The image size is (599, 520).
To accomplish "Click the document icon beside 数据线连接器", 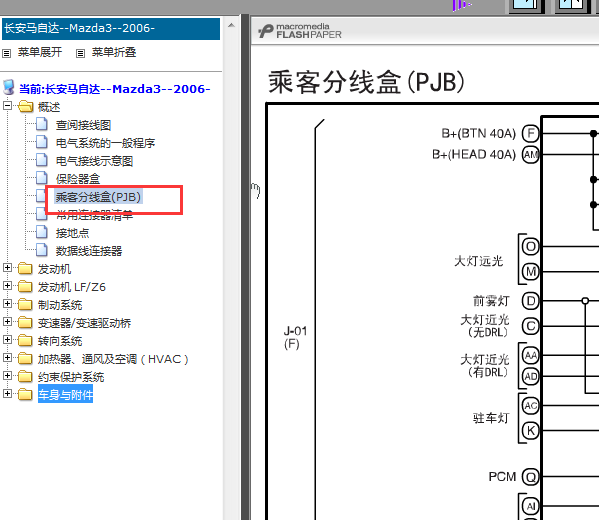I will coord(42,250).
